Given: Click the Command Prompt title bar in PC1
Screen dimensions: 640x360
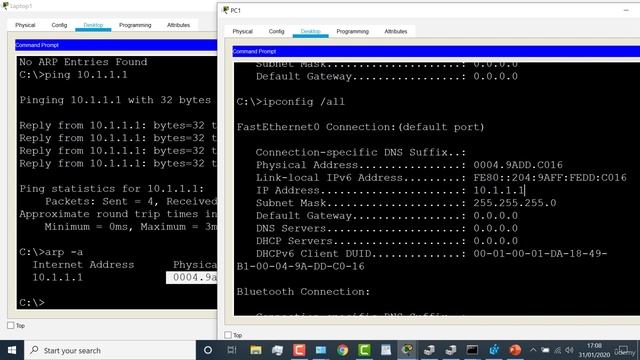Looking at the screenshot, I should pos(436,51).
